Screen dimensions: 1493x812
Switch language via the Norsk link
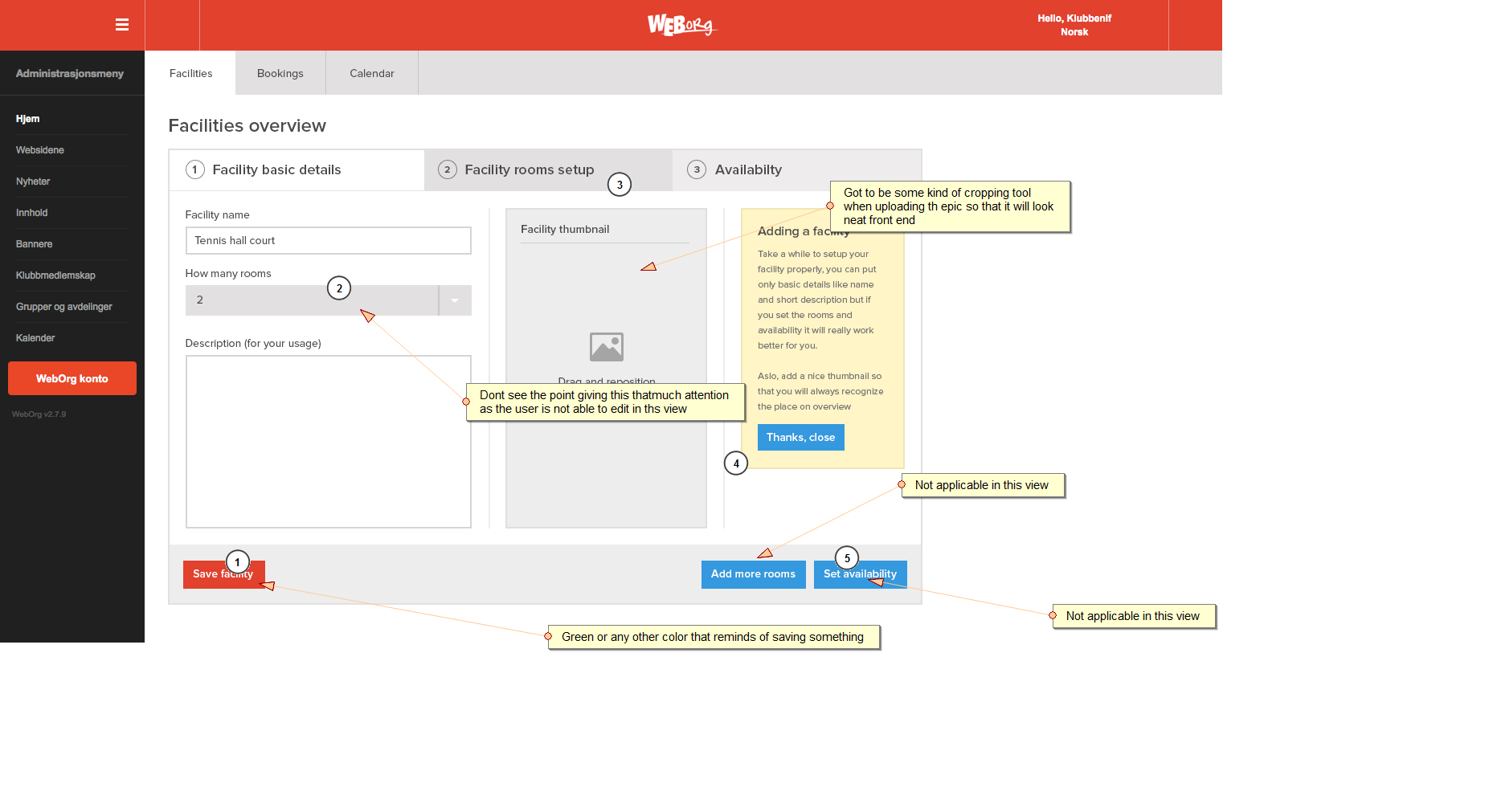[x=1074, y=32]
